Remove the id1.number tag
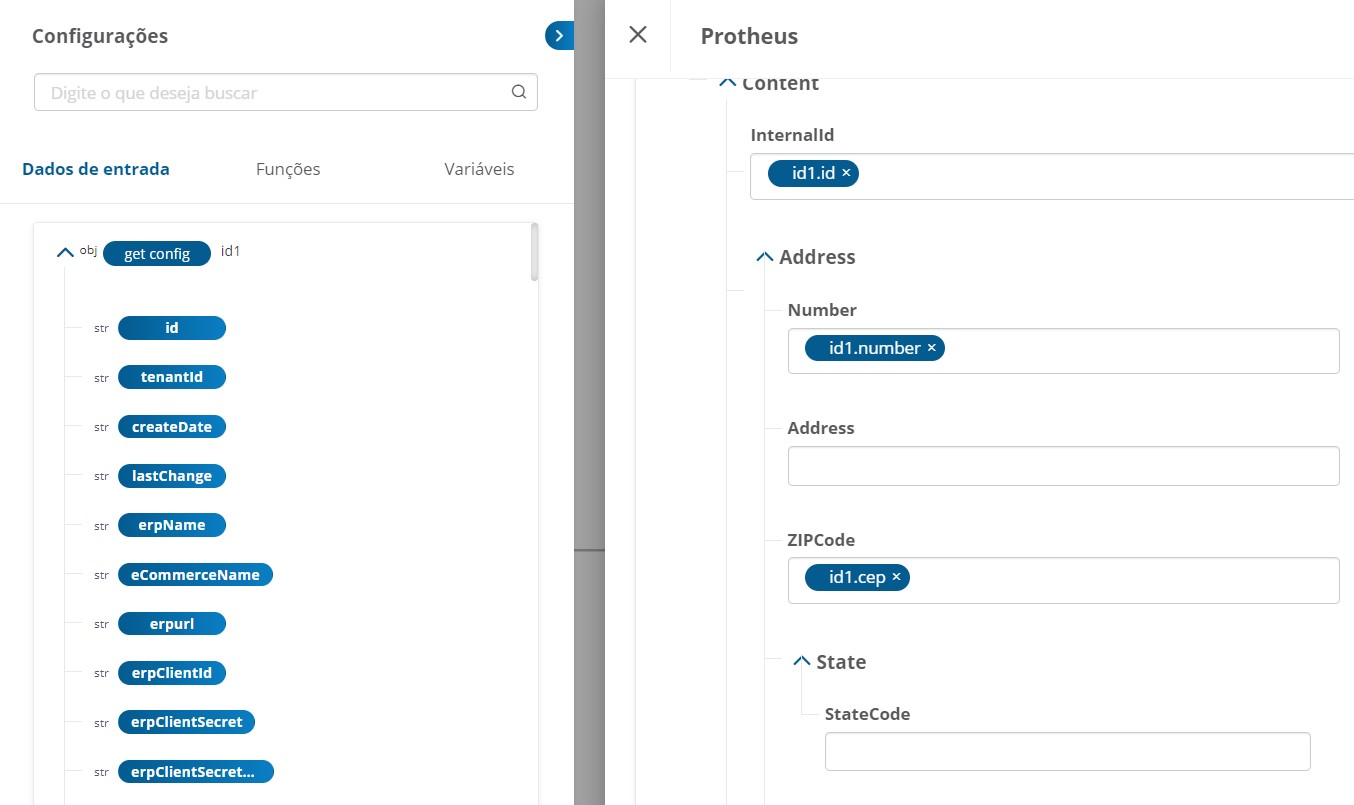 931,348
